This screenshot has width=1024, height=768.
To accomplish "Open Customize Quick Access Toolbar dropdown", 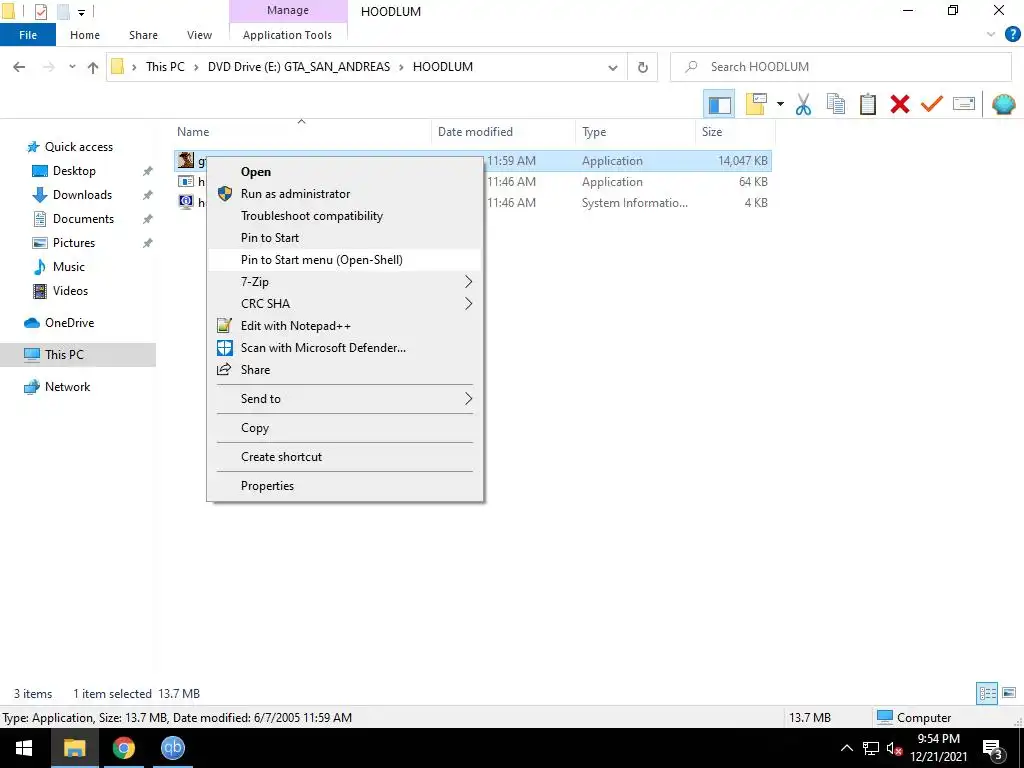I will coord(82,12).
